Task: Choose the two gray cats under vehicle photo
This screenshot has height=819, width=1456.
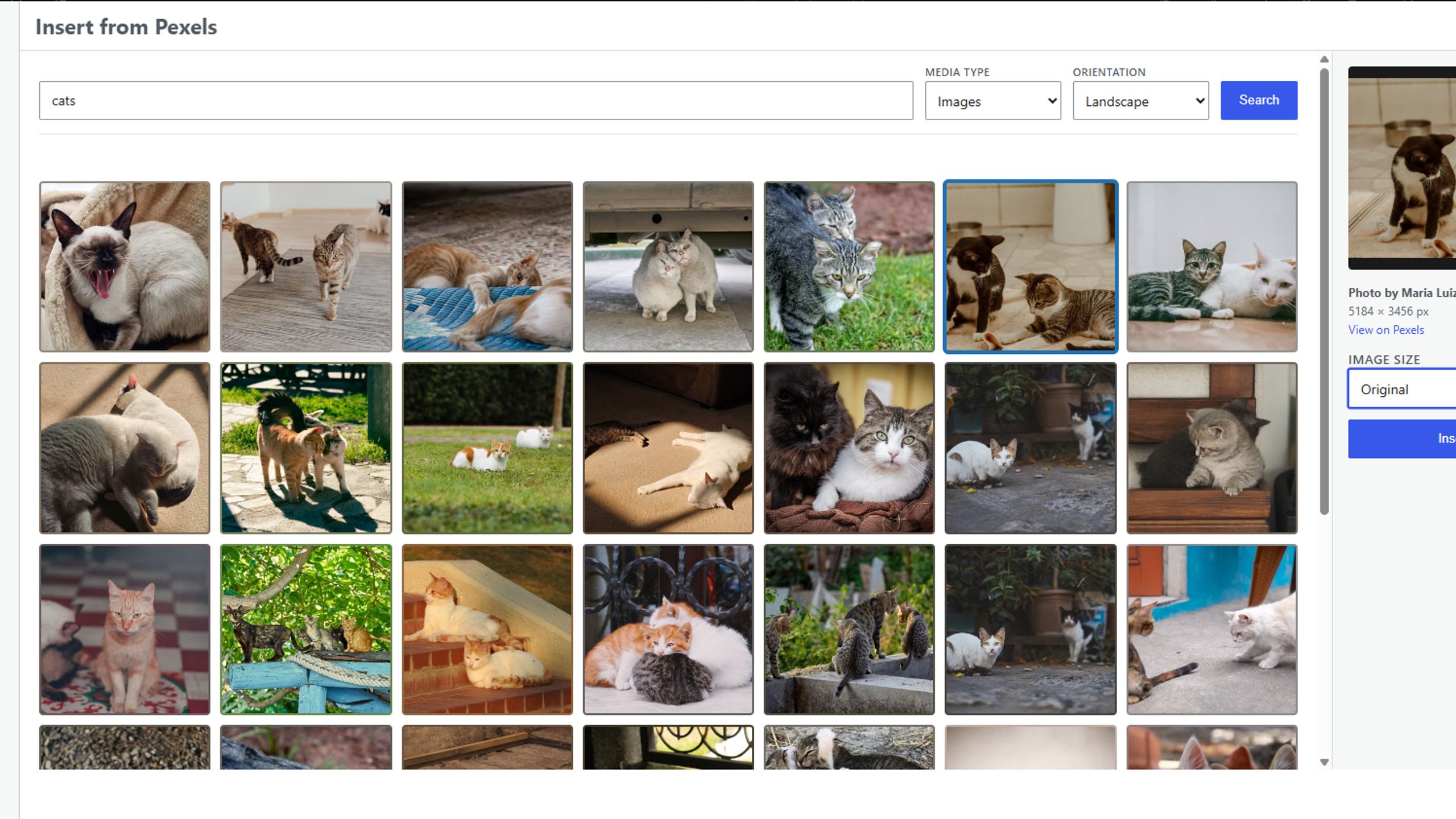Action: point(668,267)
